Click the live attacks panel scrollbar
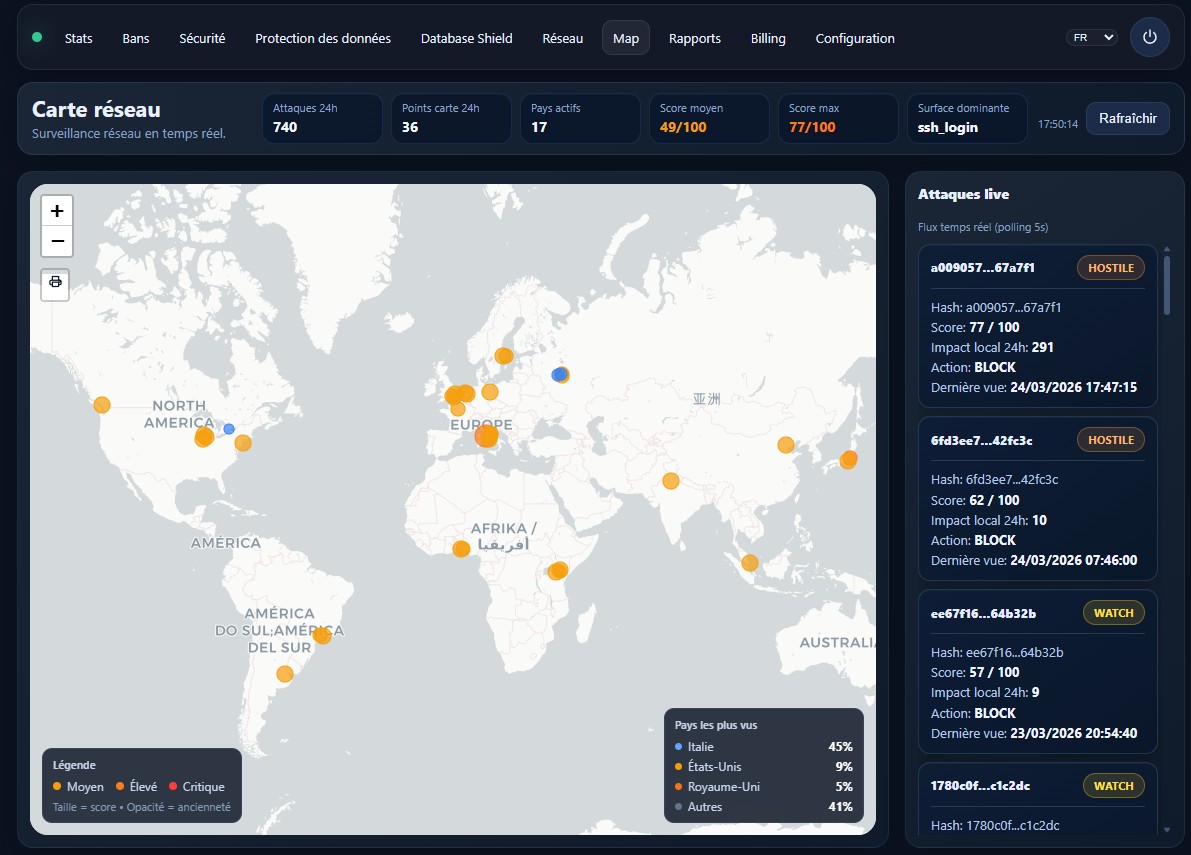This screenshot has width=1191, height=855. coord(1166,285)
